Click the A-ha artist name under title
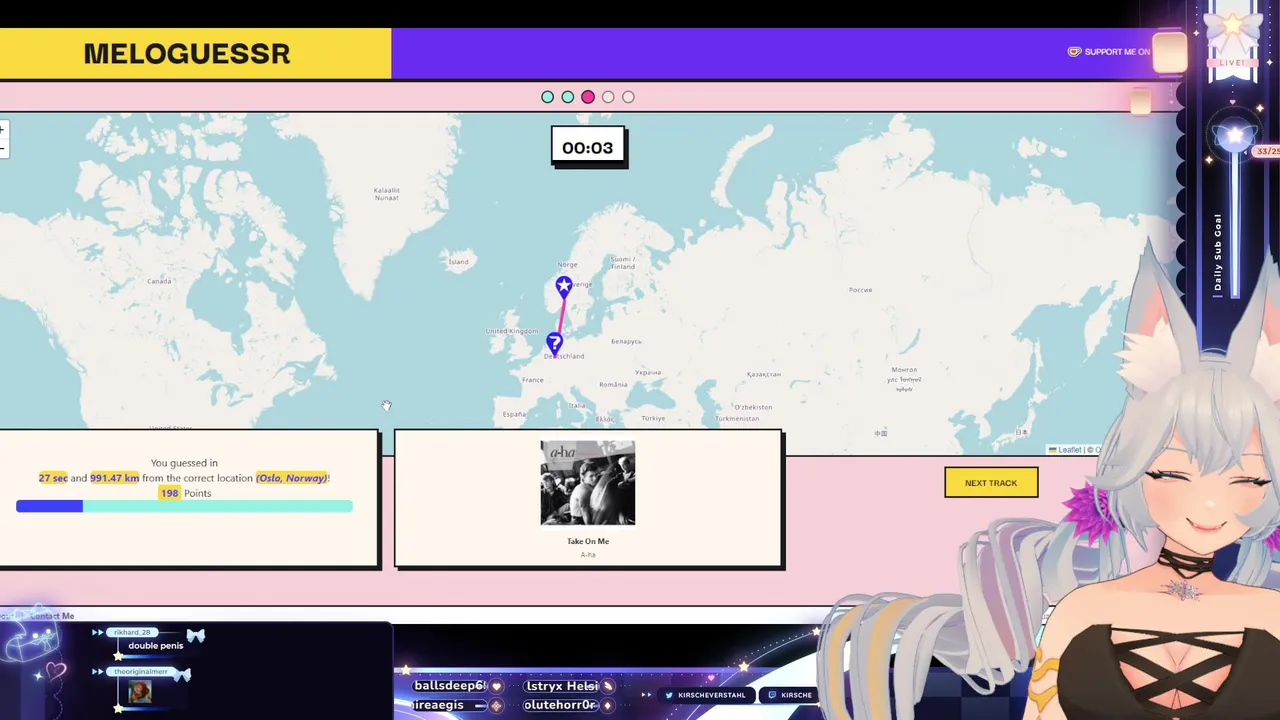 tap(588, 554)
